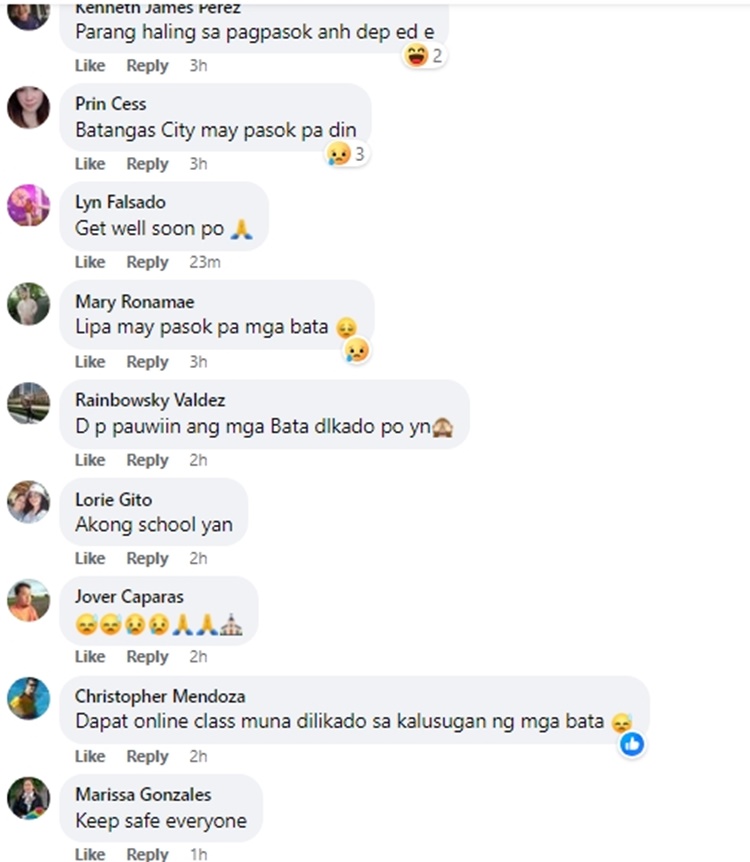Open Lyn Falsado's profile avatar

(x=29, y=206)
